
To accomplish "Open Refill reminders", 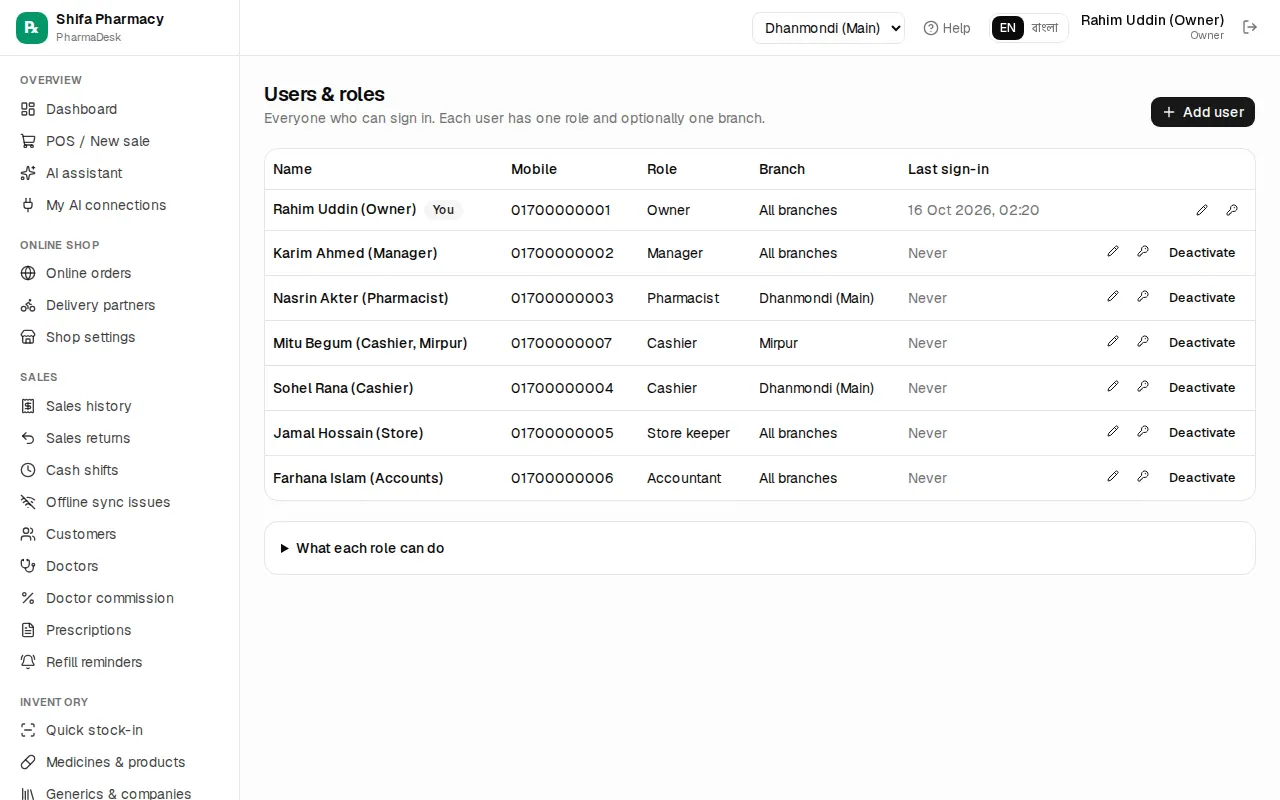I will pos(120,662).
